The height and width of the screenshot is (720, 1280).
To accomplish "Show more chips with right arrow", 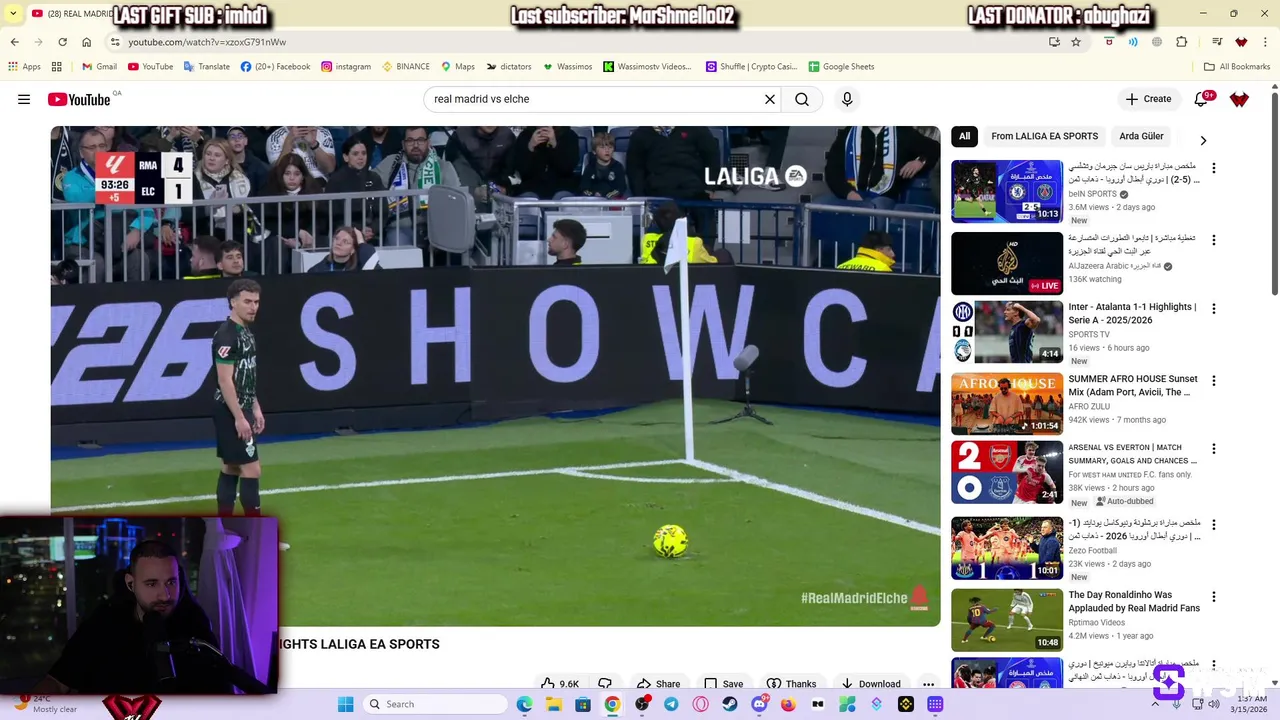I will tap(1203, 140).
